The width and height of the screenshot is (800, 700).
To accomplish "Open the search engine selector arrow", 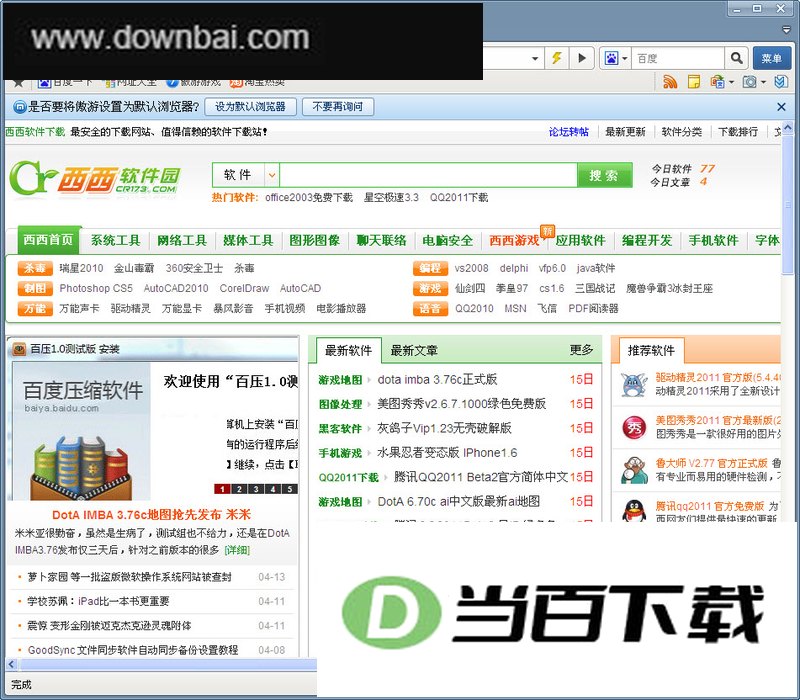I will [624, 59].
